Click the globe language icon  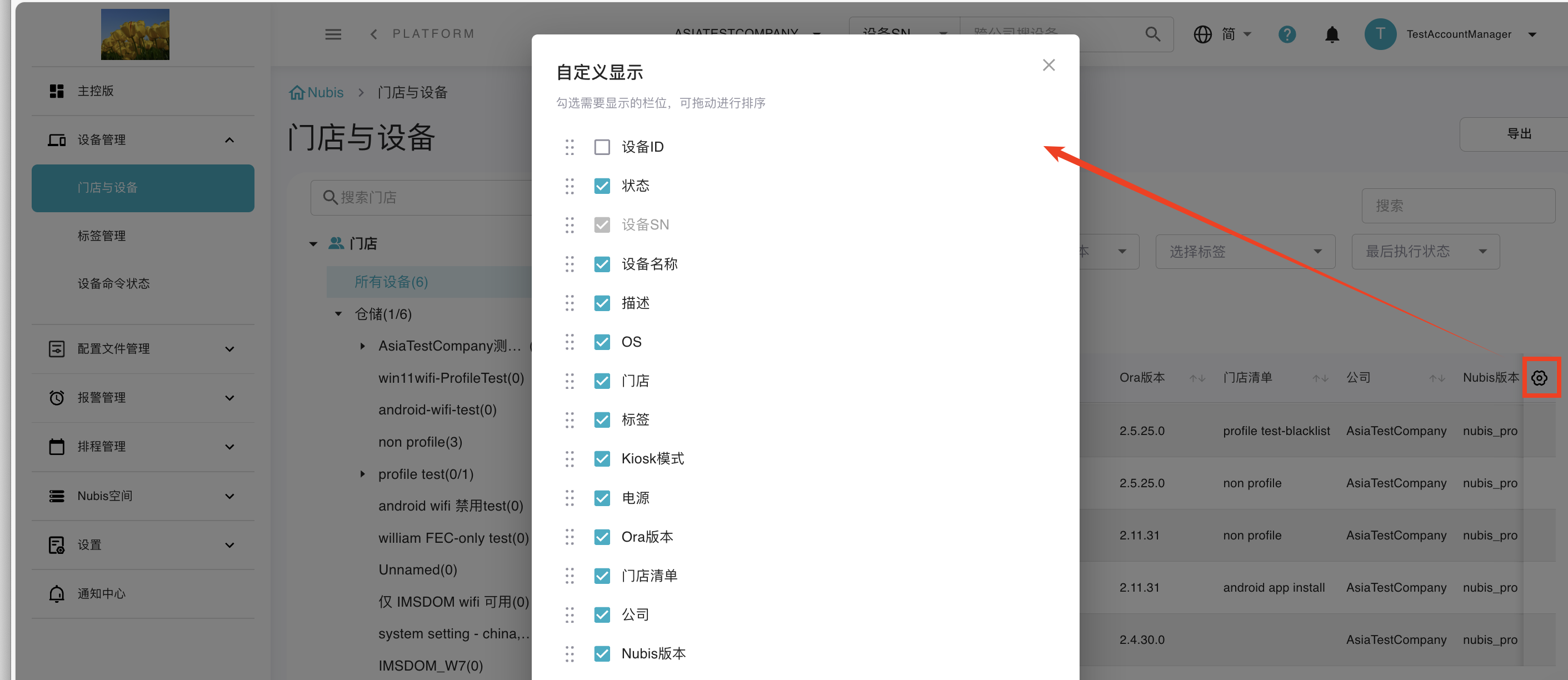click(x=1202, y=34)
